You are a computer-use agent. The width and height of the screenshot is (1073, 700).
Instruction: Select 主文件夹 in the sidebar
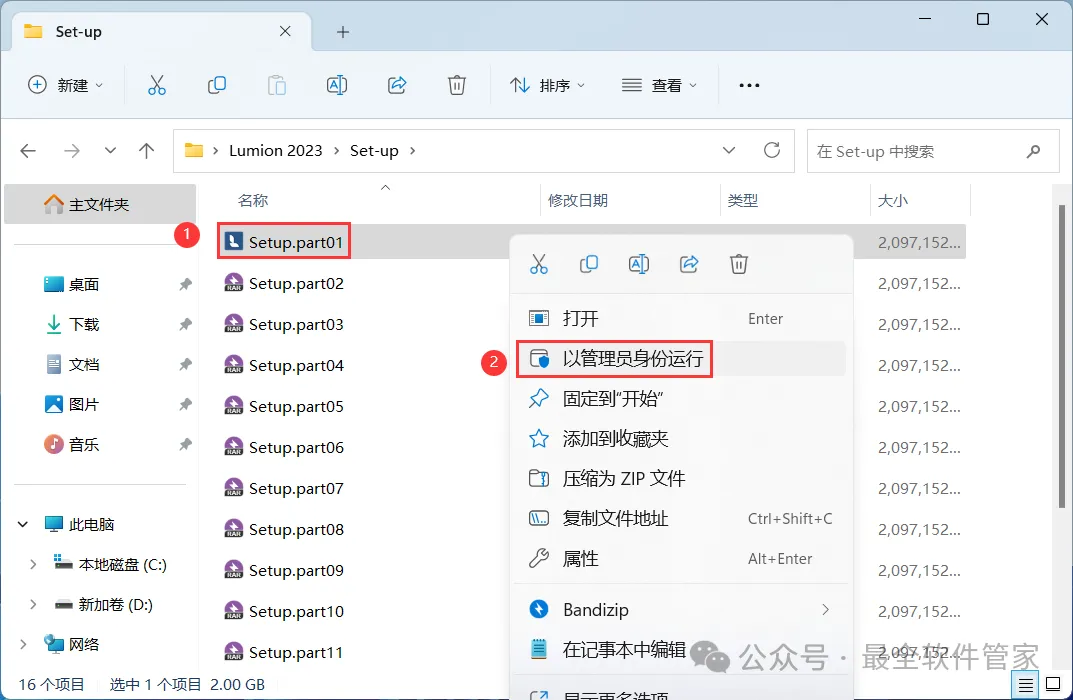[100, 204]
